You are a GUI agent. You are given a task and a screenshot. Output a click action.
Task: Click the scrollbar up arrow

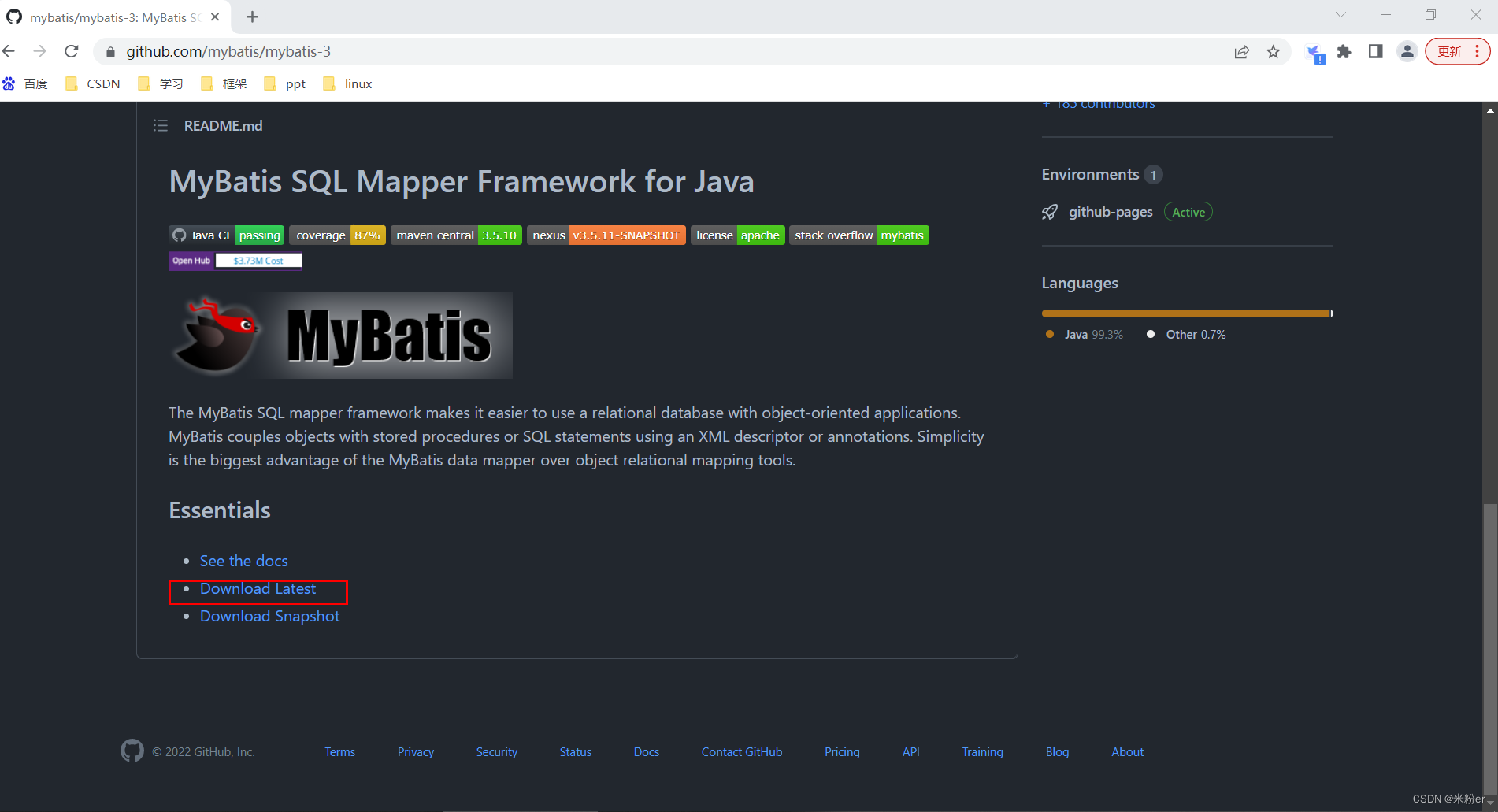click(1490, 110)
